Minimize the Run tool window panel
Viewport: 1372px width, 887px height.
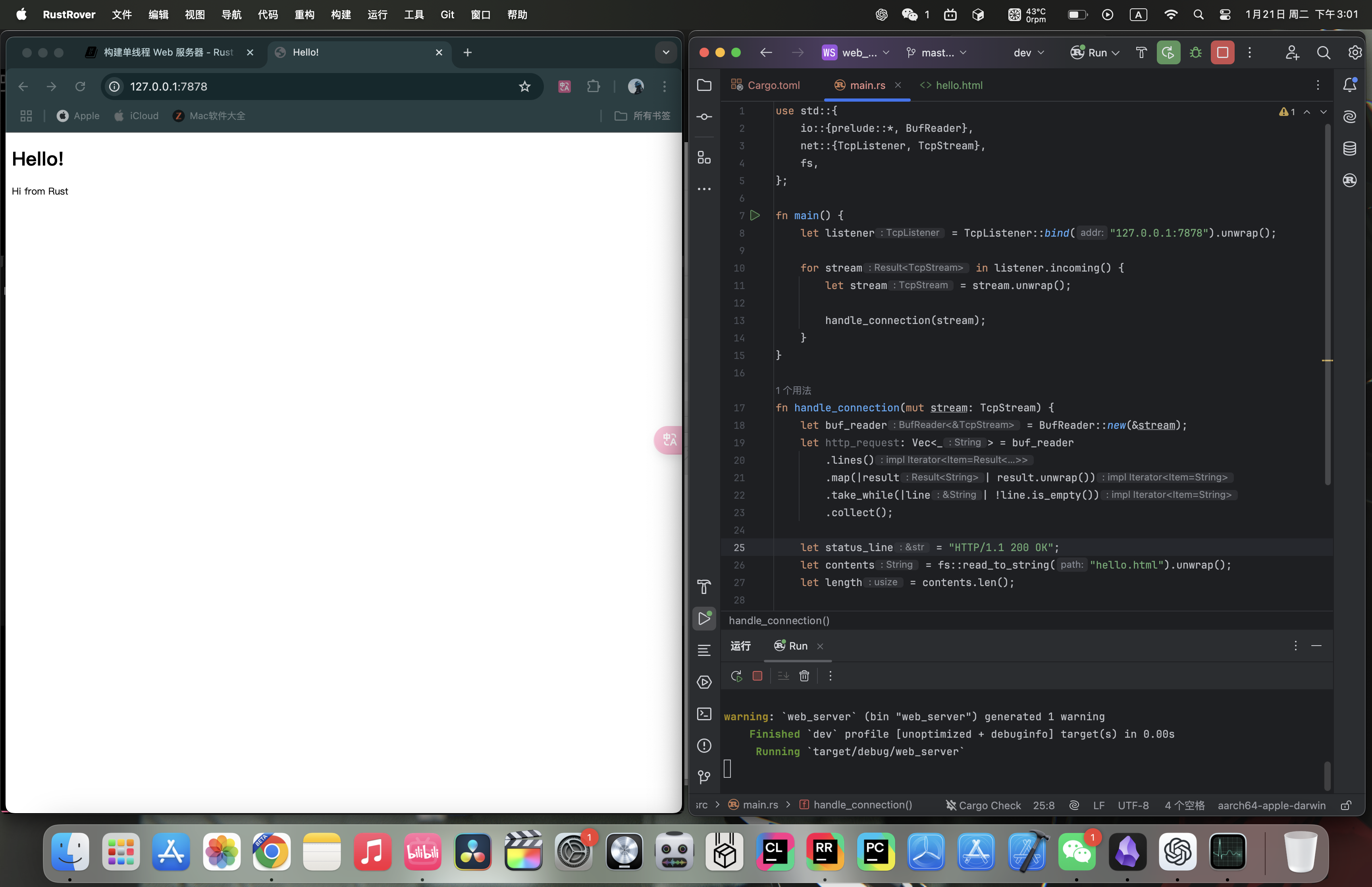click(x=1316, y=646)
